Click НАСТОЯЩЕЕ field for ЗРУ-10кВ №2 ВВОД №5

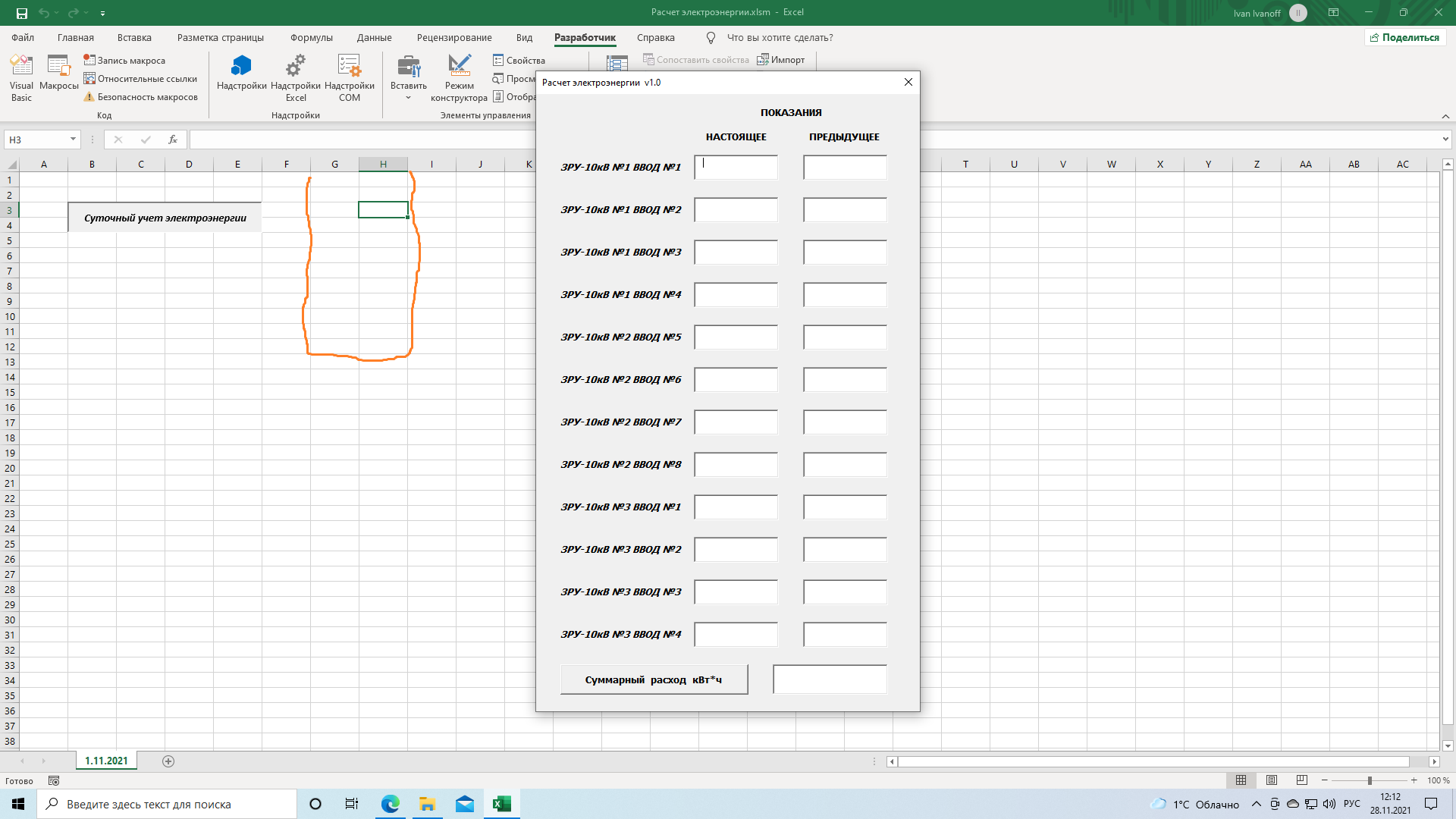(x=736, y=337)
